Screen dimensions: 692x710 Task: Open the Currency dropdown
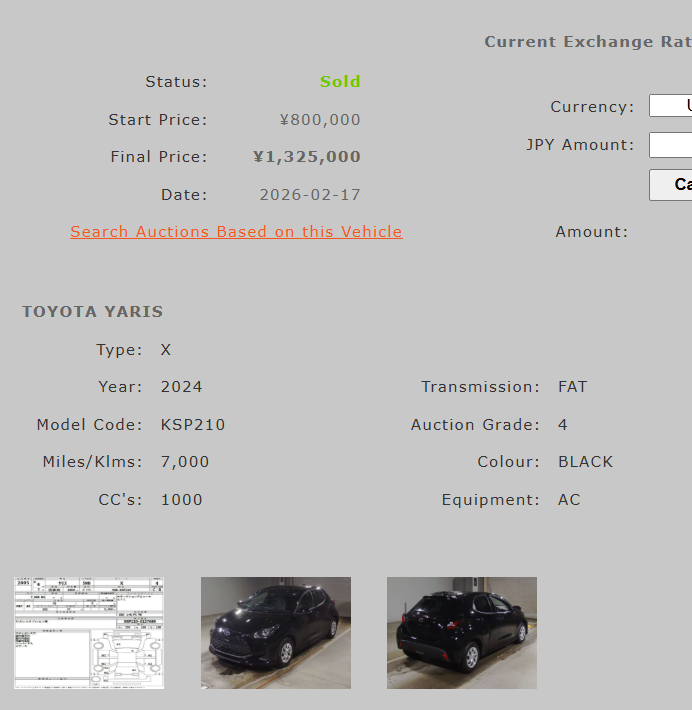[x=671, y=106]
